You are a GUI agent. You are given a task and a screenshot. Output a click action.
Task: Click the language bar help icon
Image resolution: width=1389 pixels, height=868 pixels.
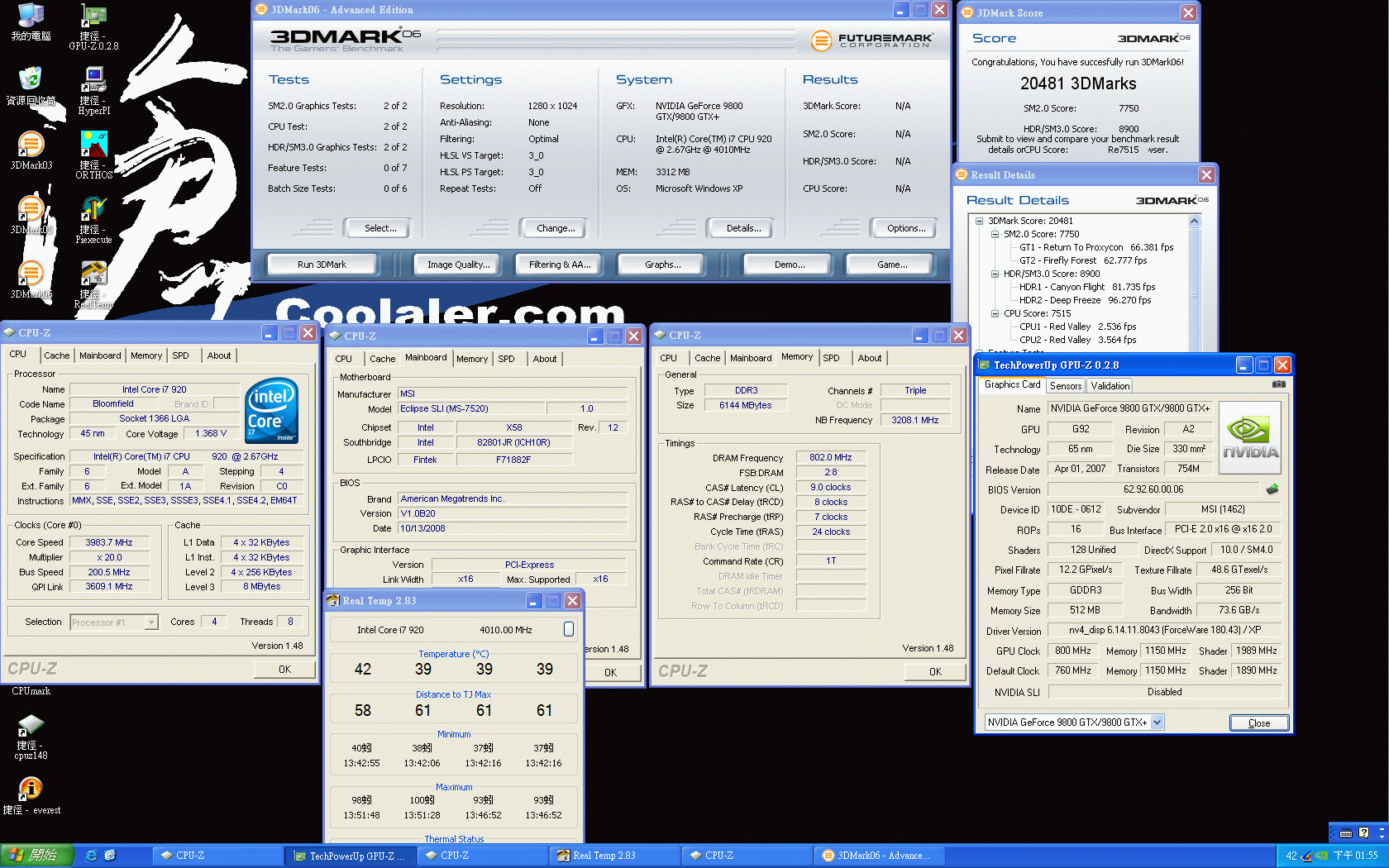point(1363,832)
